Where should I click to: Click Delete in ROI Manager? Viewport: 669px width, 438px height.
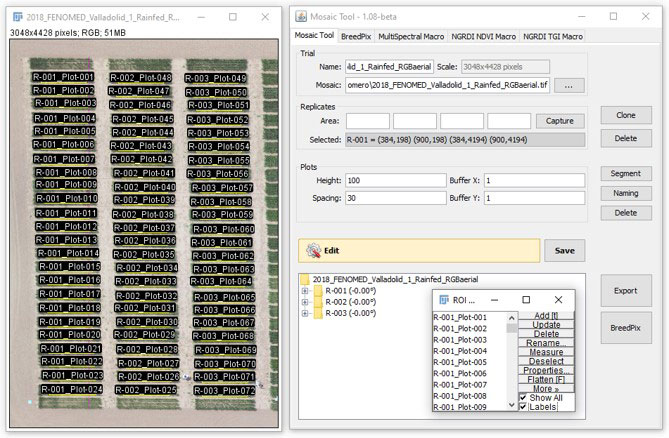click(x=546, y=334)
